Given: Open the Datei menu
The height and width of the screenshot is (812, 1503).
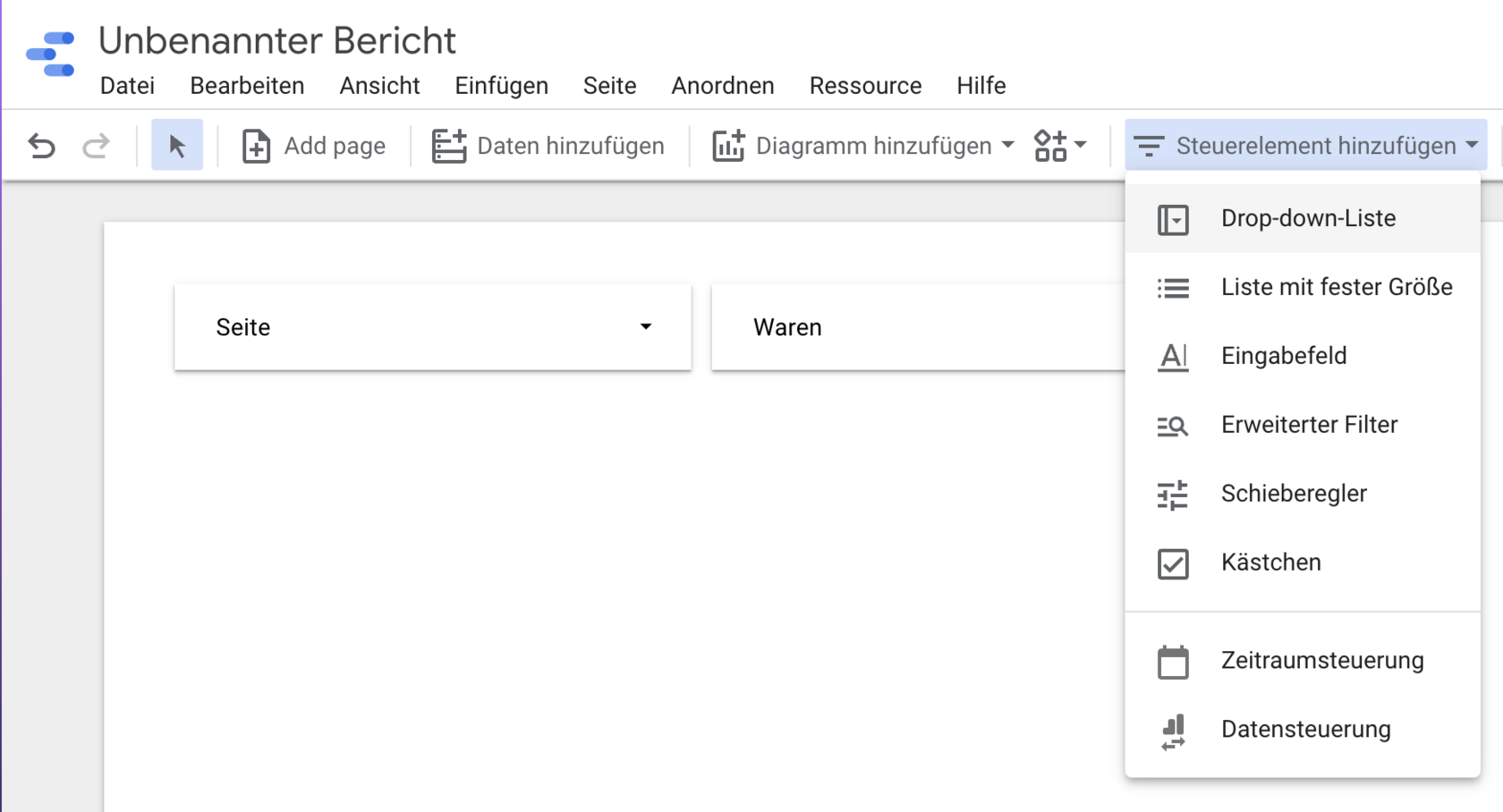Looking at the screenshot, I should click(x=127, y=86).
